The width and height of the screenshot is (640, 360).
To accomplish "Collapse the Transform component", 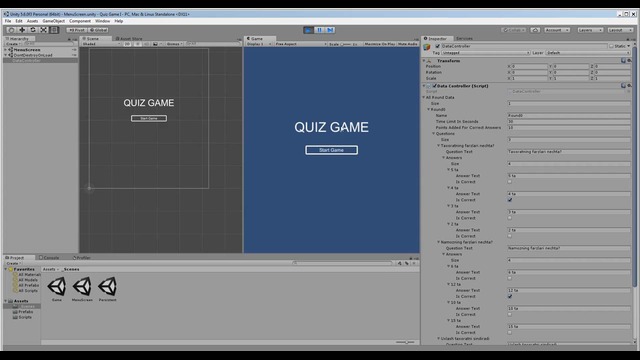I will [x=424, y=61].
